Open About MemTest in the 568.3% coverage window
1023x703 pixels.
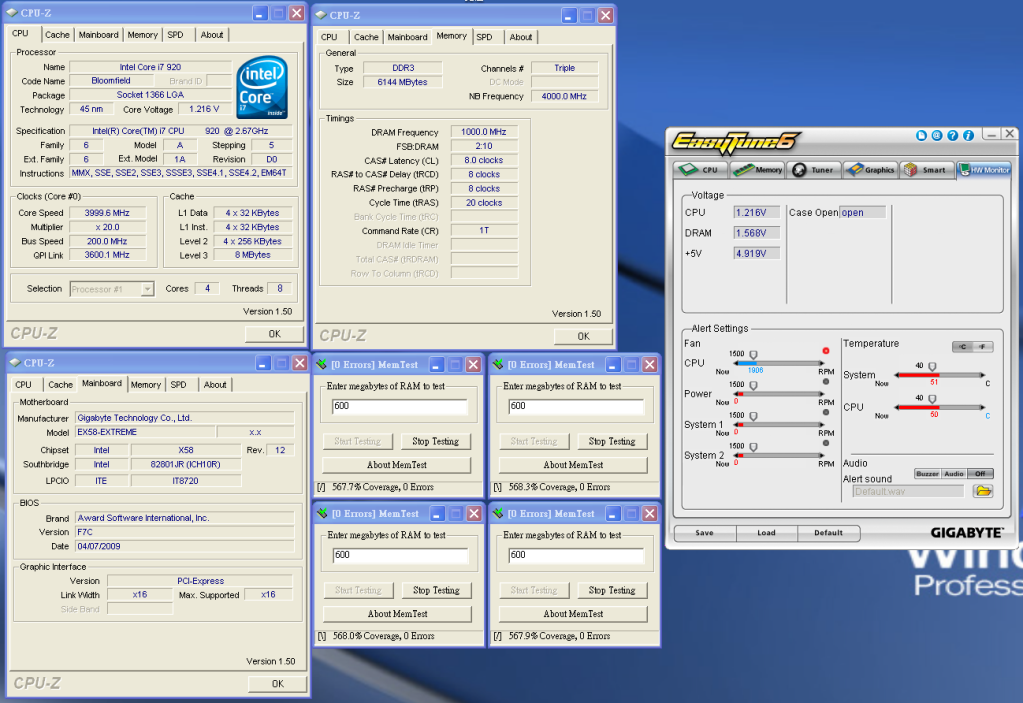[573, 465]
